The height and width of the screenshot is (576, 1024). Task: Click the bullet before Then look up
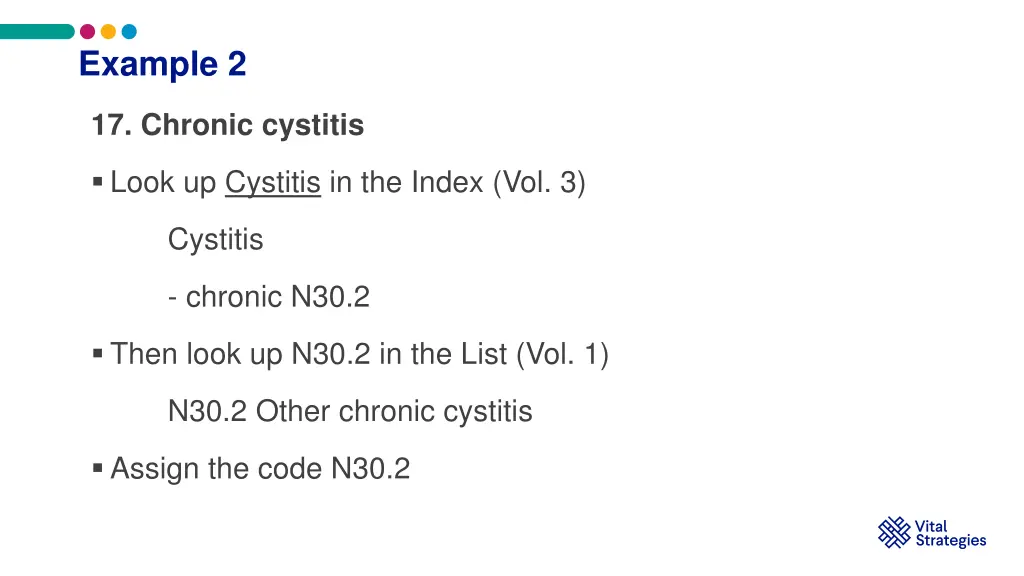tap(98, 354)
